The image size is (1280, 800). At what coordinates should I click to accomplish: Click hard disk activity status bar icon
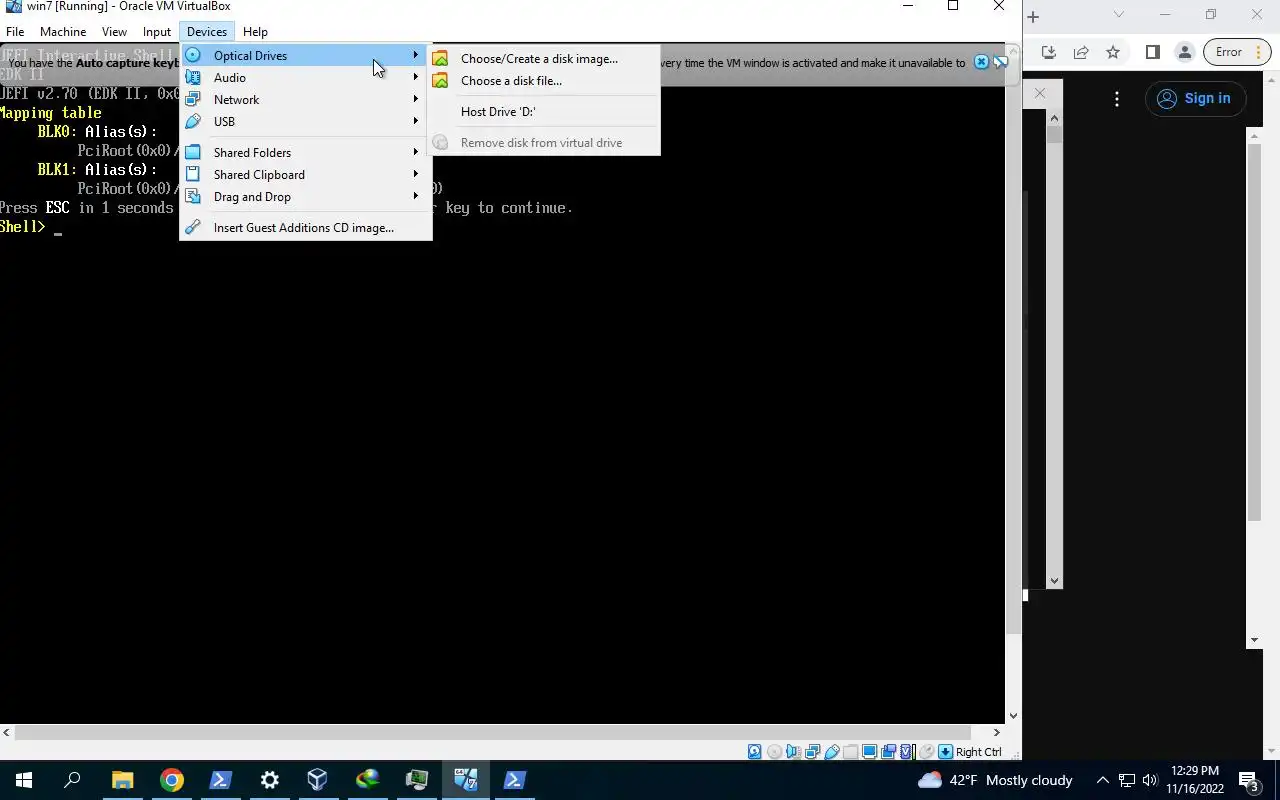[755, 752]
